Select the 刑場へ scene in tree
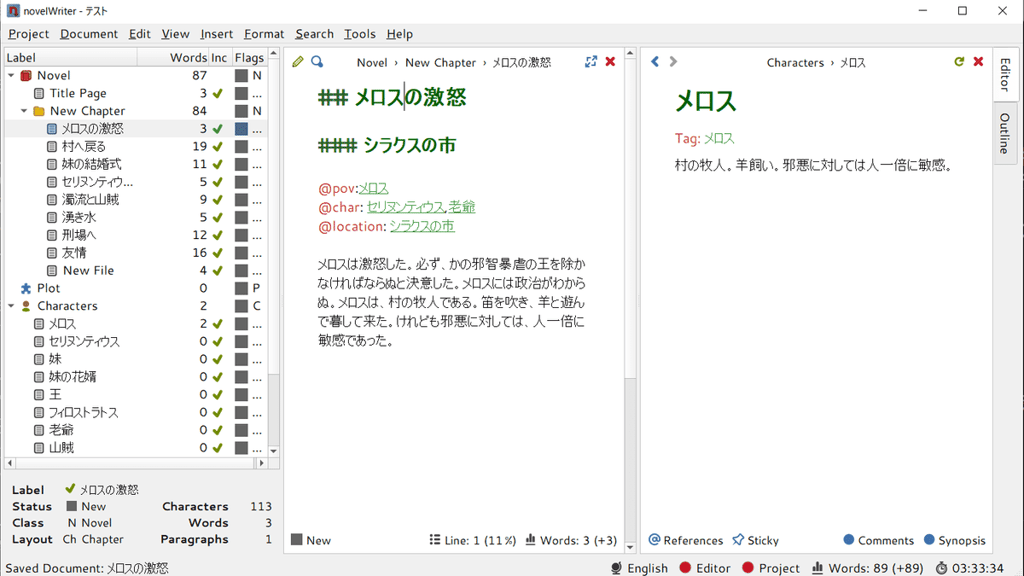The width and height of the screenshot is (1024, 576). pyautogui.click(x=78, y=235)
